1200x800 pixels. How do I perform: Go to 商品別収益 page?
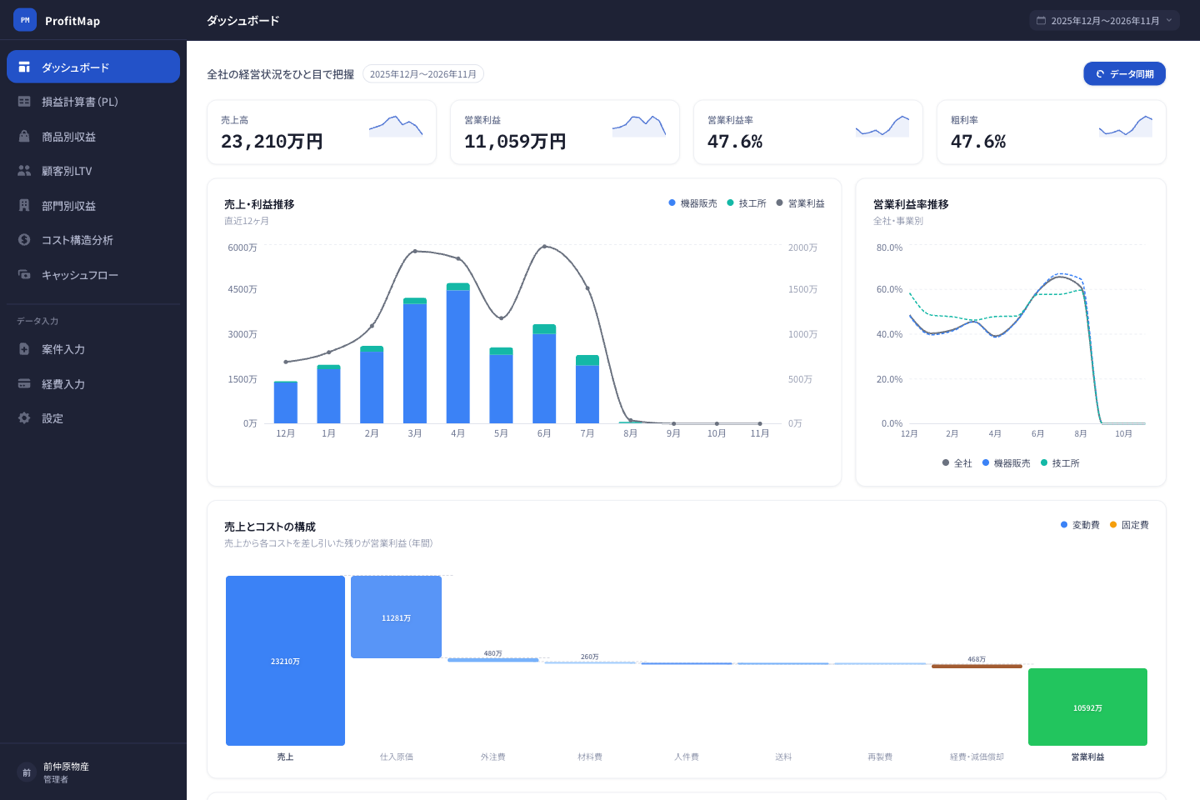click(93, 136)
